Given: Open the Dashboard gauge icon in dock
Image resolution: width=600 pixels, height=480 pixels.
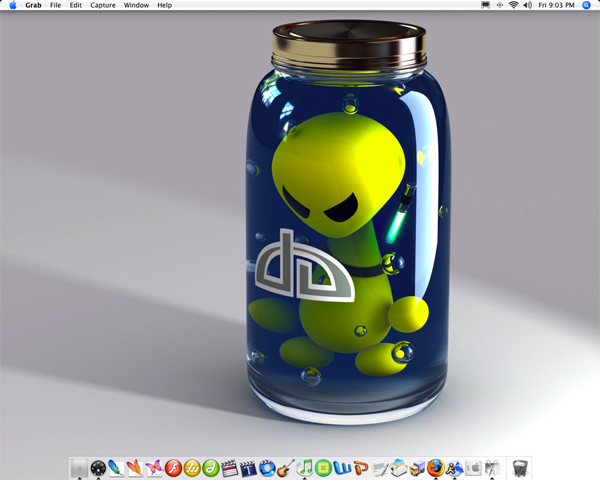Looking at the screenshot, I should point(98,468).
